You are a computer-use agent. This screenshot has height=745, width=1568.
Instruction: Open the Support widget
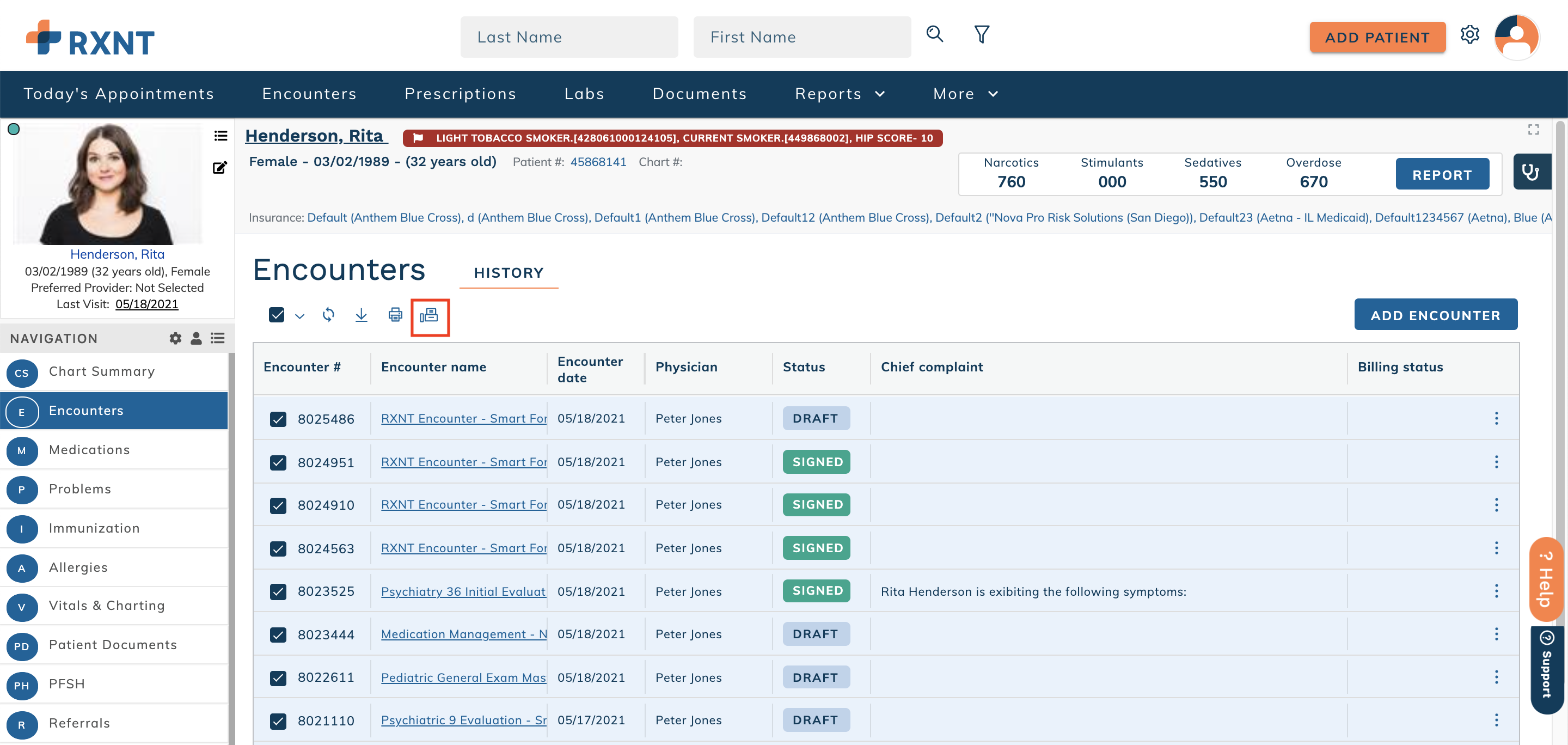[1546, 670]
